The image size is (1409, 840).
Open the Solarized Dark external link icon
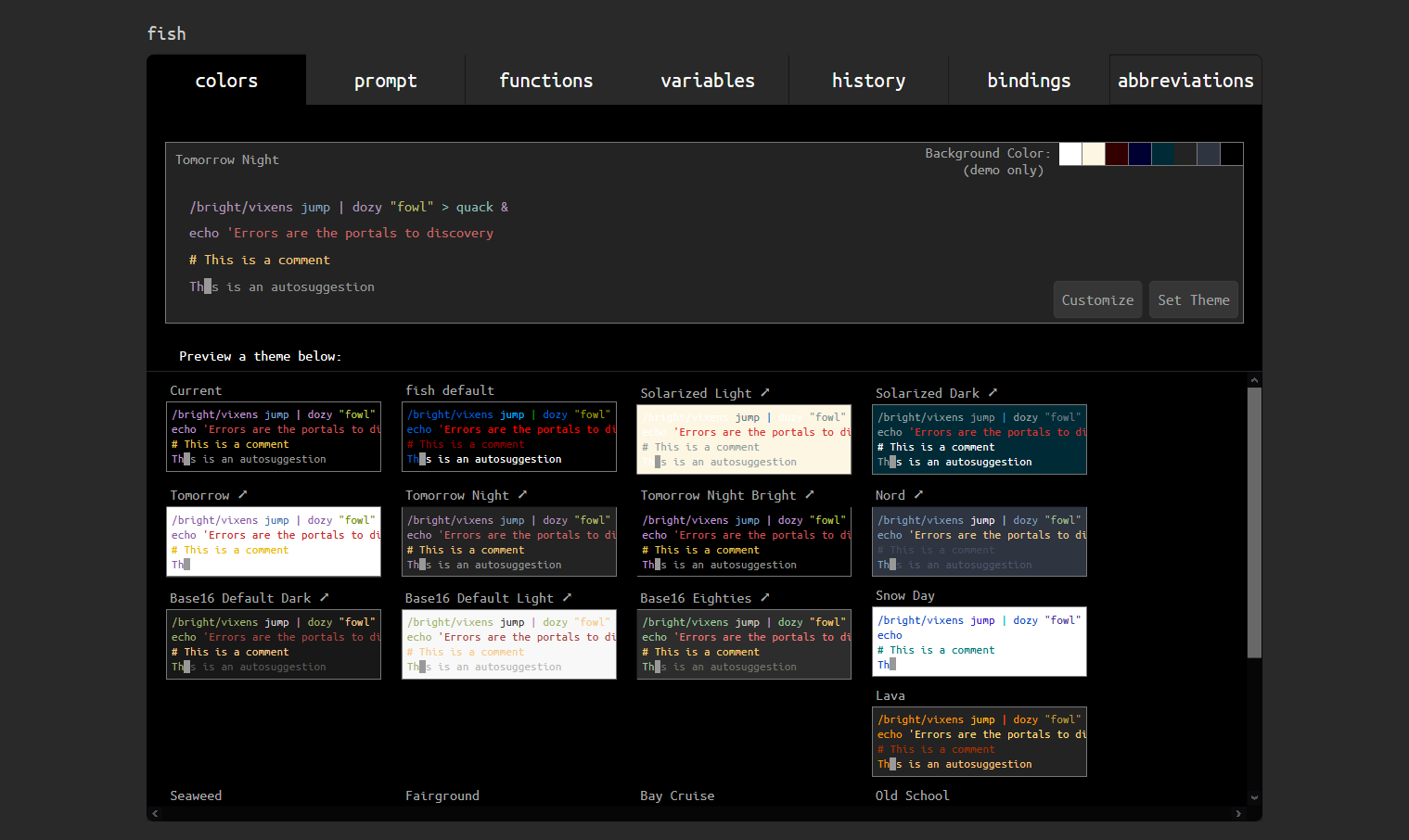coord(993,392)
